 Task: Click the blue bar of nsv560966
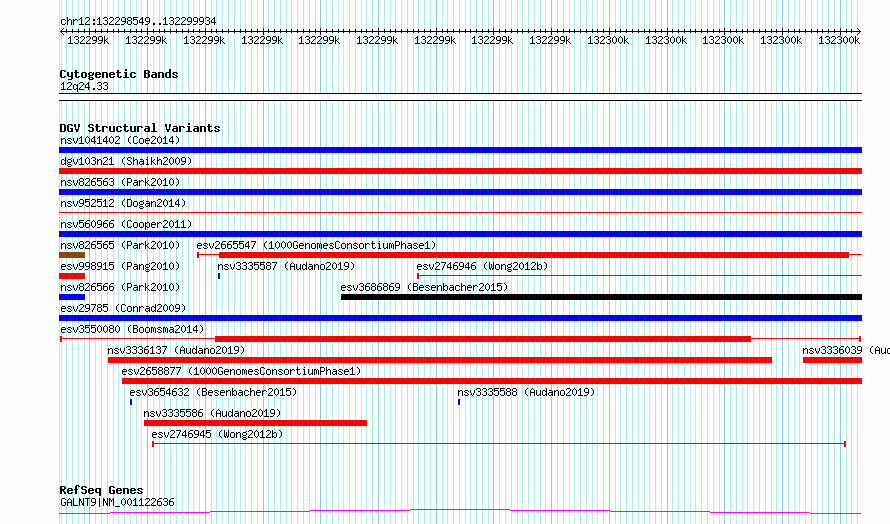click(x=460, y=234)
